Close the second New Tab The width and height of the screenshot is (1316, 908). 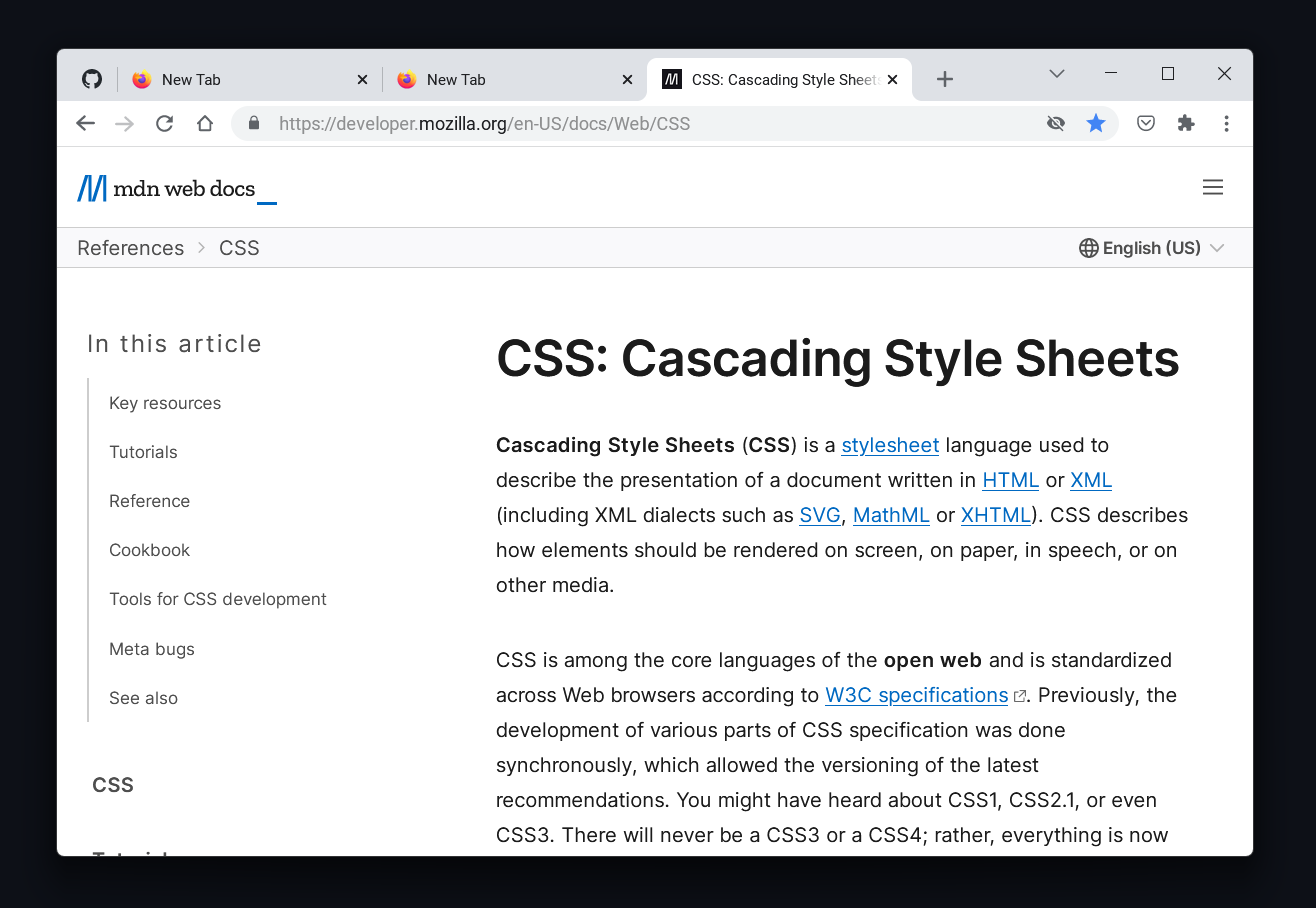click(627, 80)
